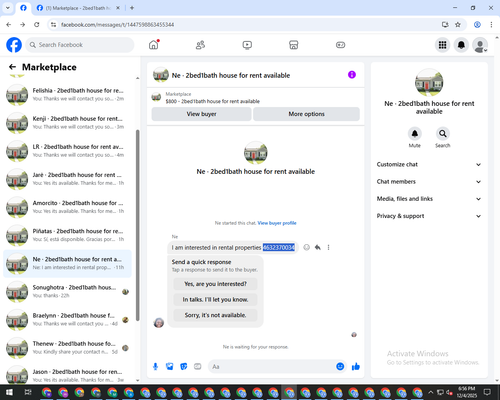Send a thumbs-up like
The height and width of the screenshot is (400, 500).
(x=356, y=367)
